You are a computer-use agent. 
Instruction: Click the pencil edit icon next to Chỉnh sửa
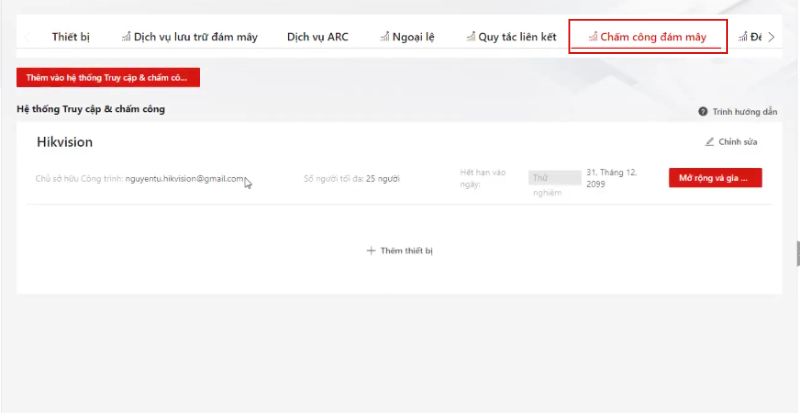pos(709,141)
